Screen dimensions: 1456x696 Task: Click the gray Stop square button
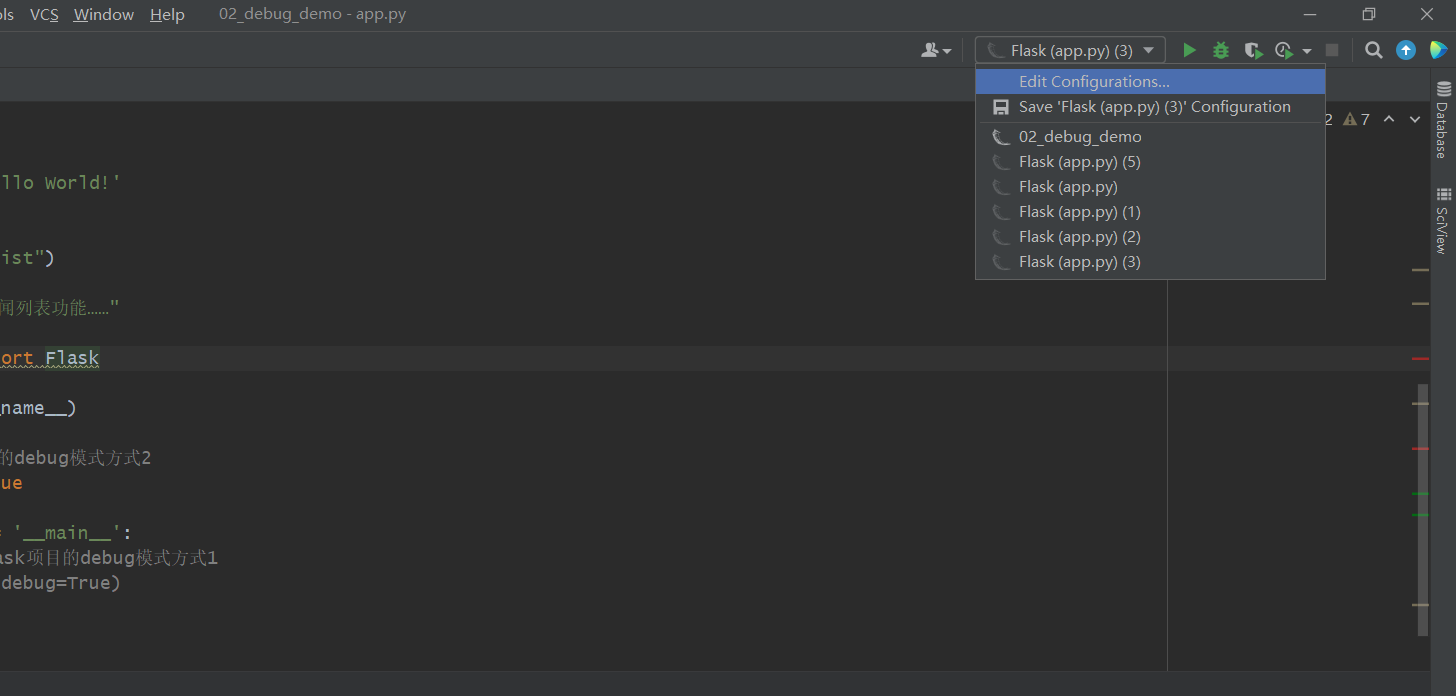(1332, 50)
